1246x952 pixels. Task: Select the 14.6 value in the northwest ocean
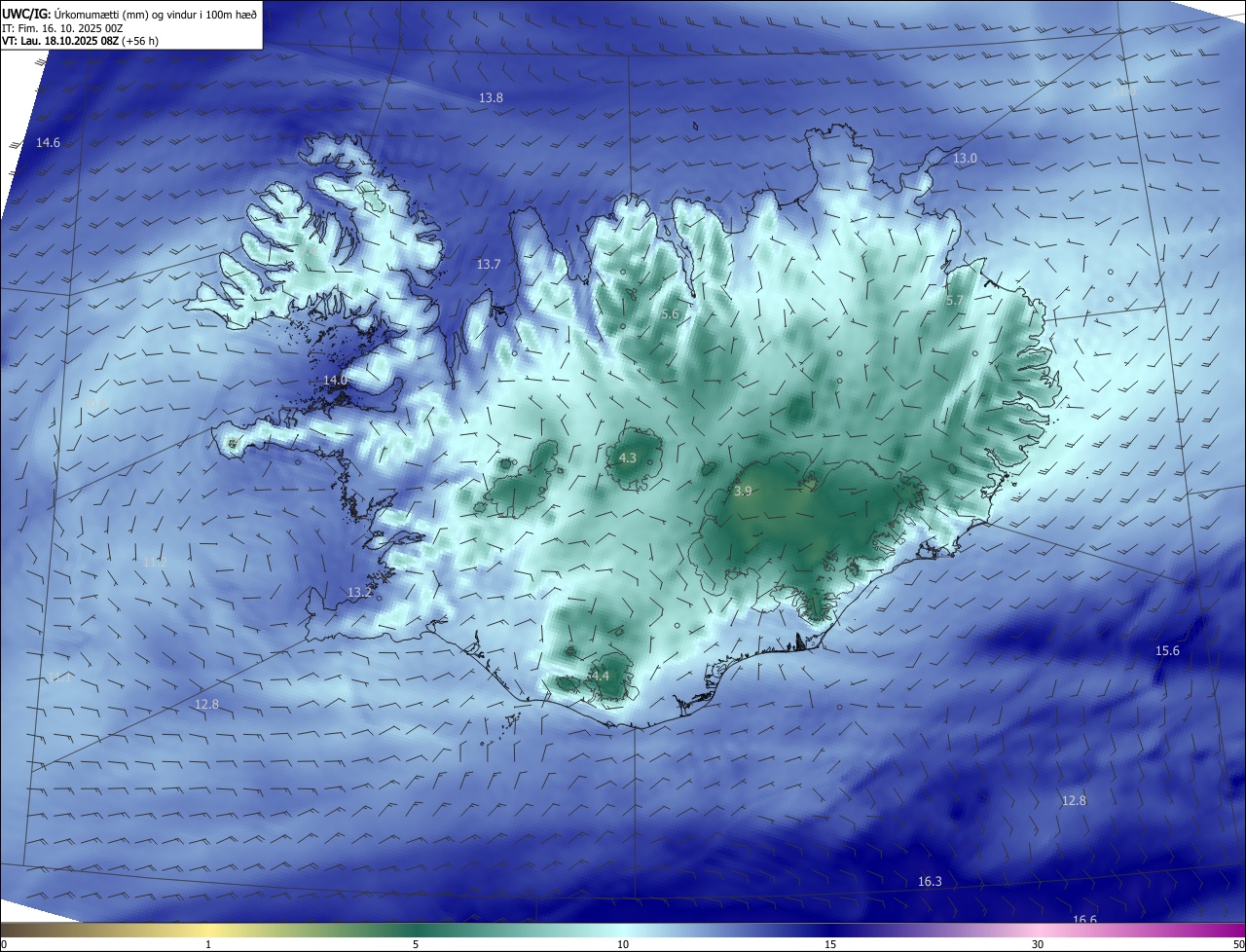(x=48, y=142)
